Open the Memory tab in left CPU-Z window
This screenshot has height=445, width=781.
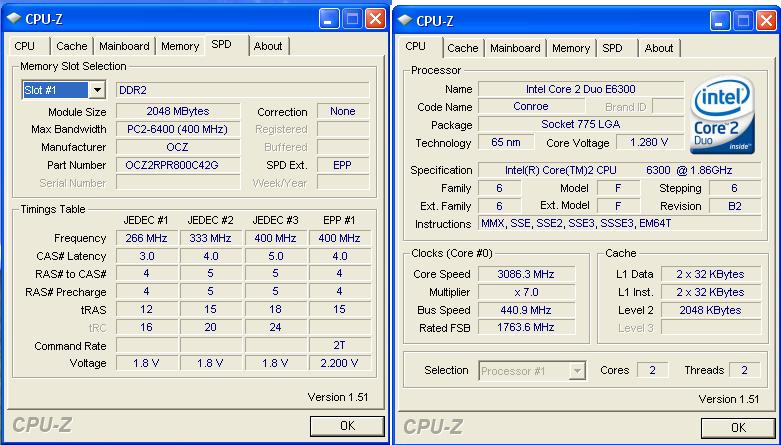point(180,46)
